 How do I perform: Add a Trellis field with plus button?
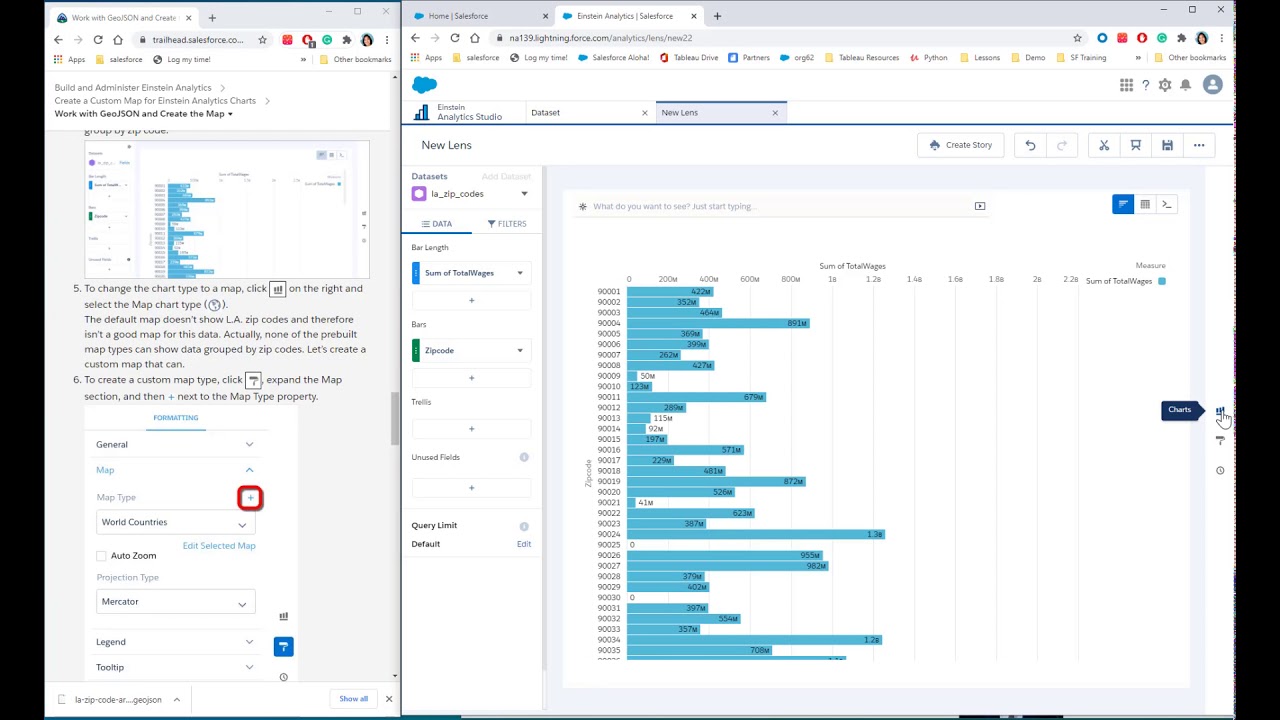[472, 429]
